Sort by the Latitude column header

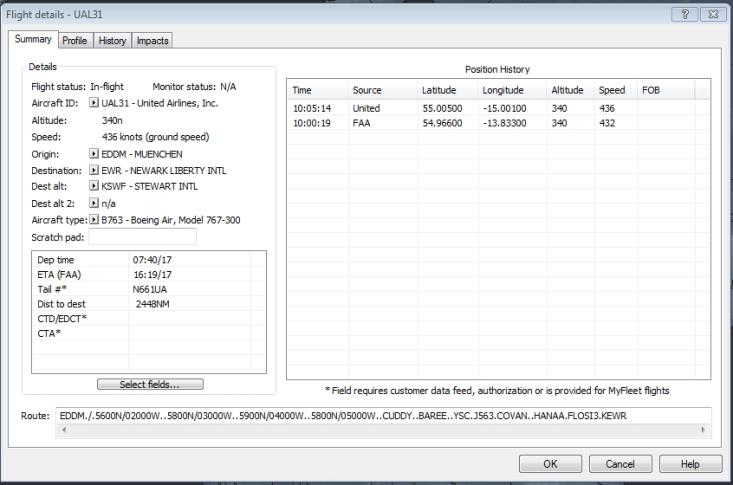(448, 90)
